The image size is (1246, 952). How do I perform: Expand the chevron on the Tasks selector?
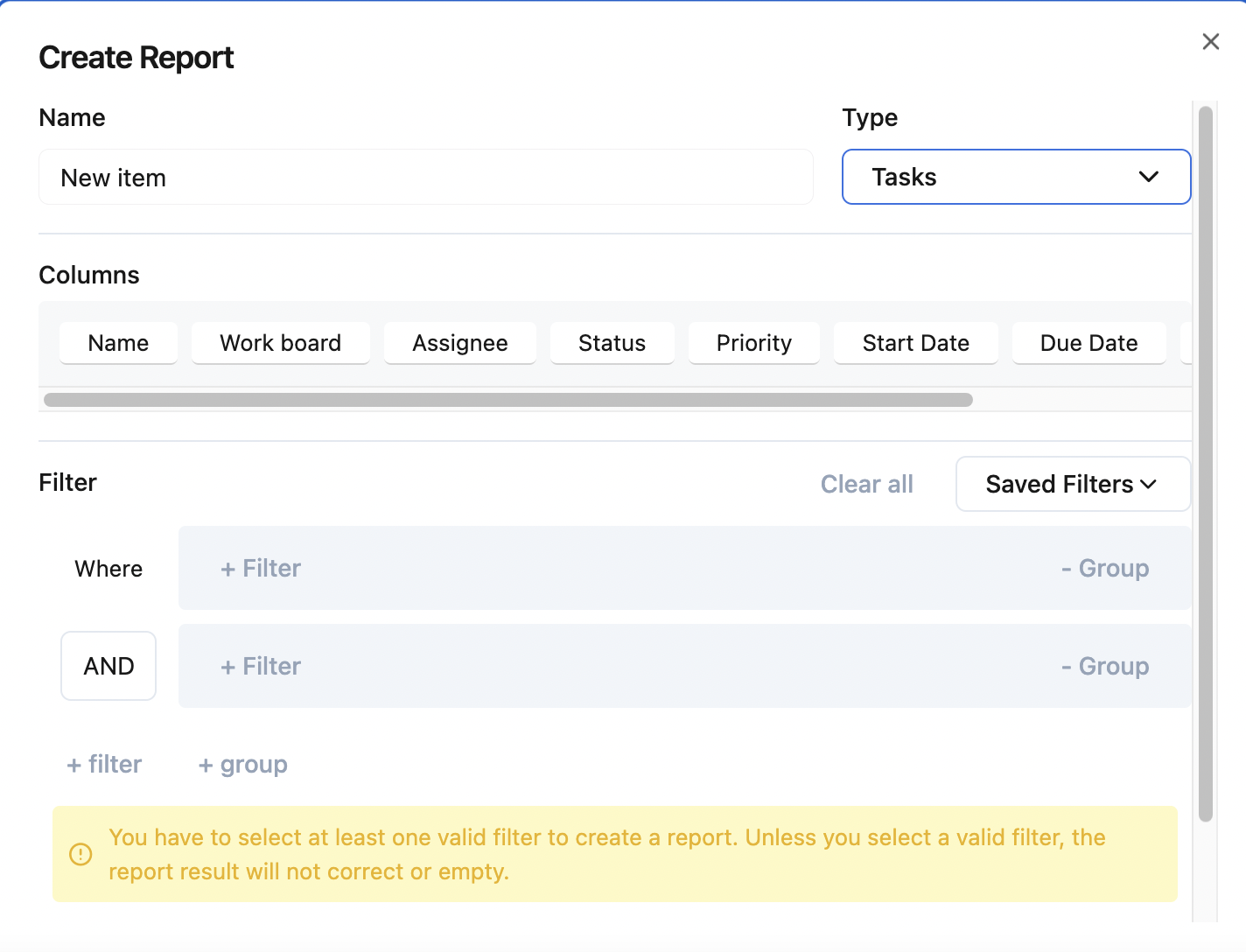coord(1149,177)
